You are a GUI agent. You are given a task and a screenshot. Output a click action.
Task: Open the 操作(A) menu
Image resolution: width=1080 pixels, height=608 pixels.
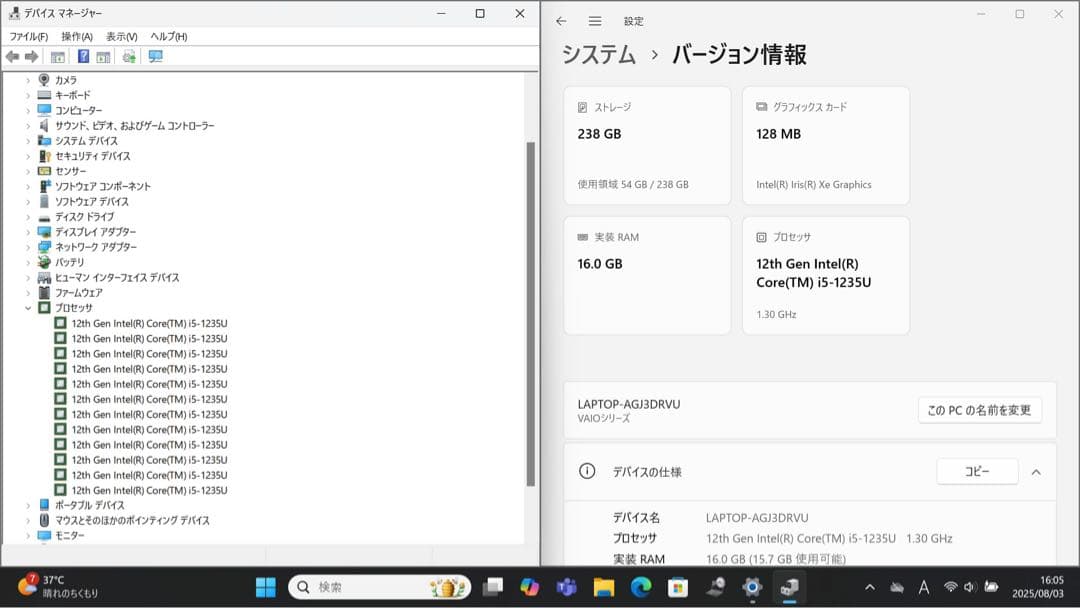point(76,36)
